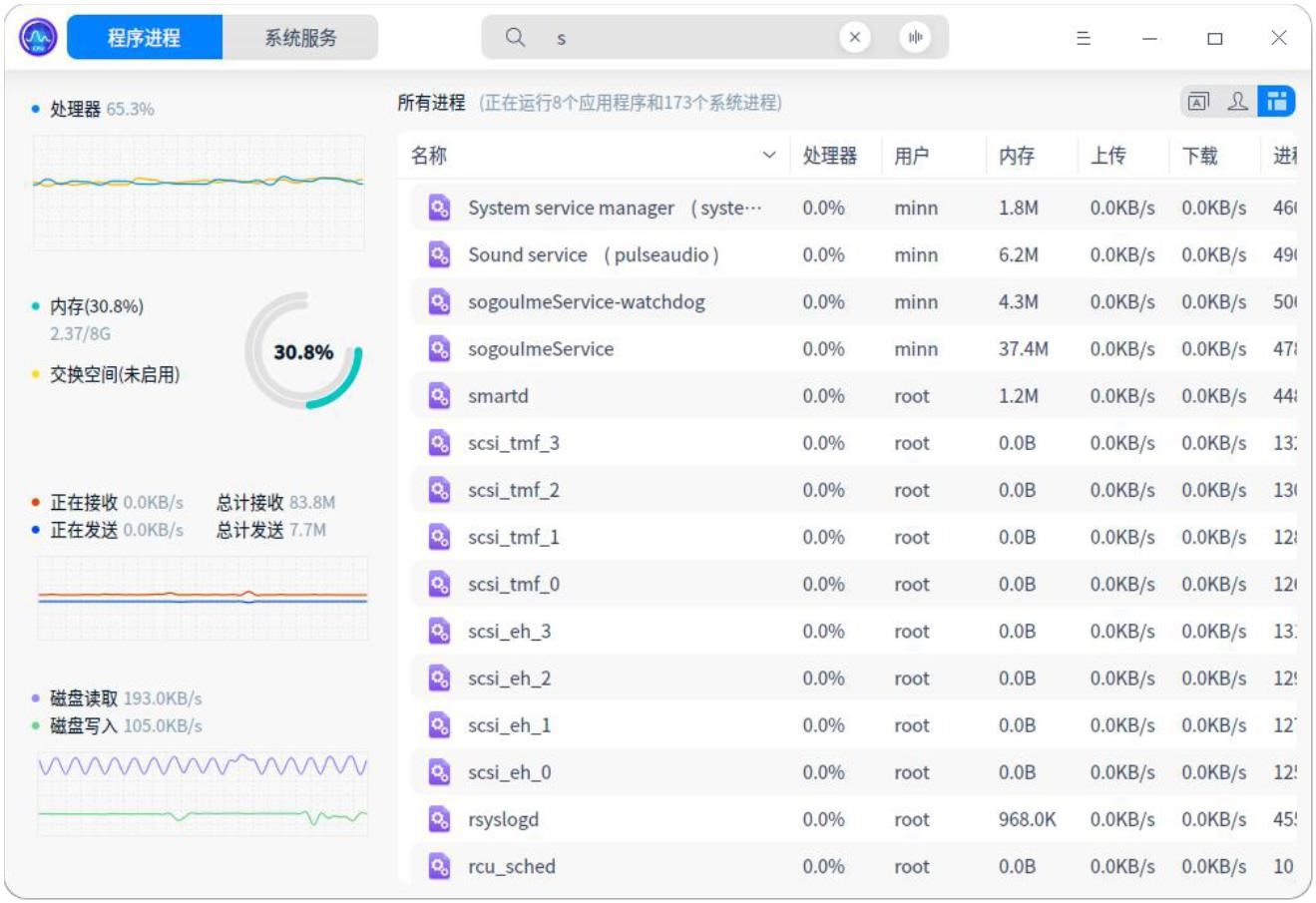Activate voice search microphone icon
The image size is (1316, 903).
click(x=914, y=38)
